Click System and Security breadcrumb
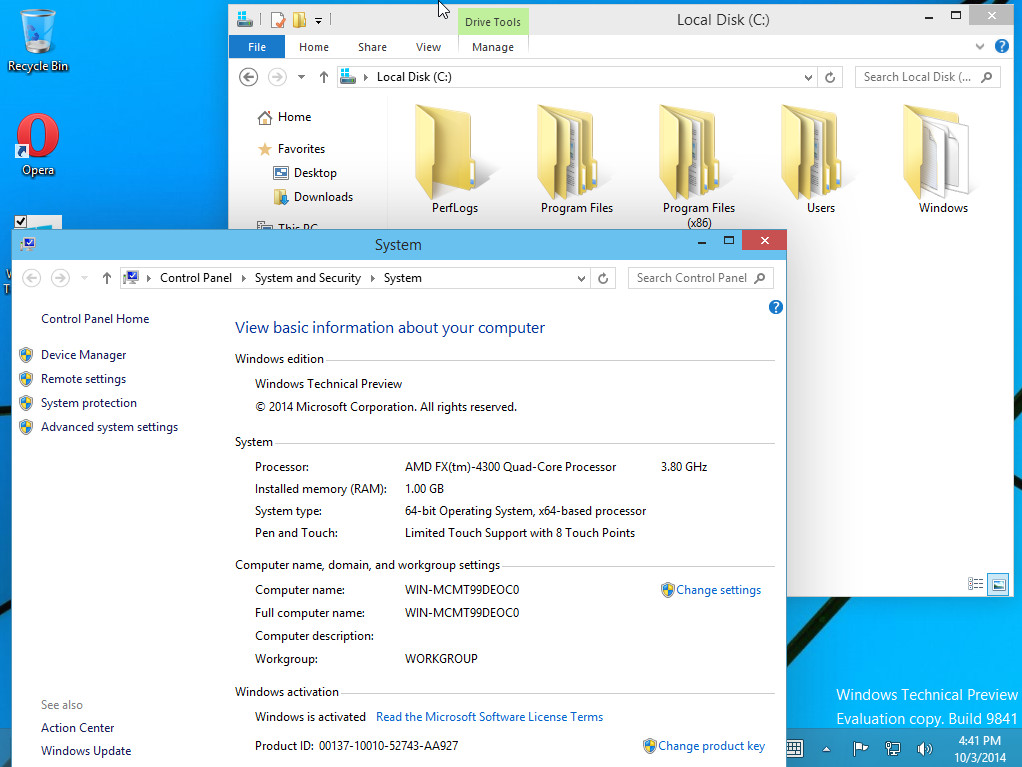This screenshot has width=1022, height=767. coord(308,278)
